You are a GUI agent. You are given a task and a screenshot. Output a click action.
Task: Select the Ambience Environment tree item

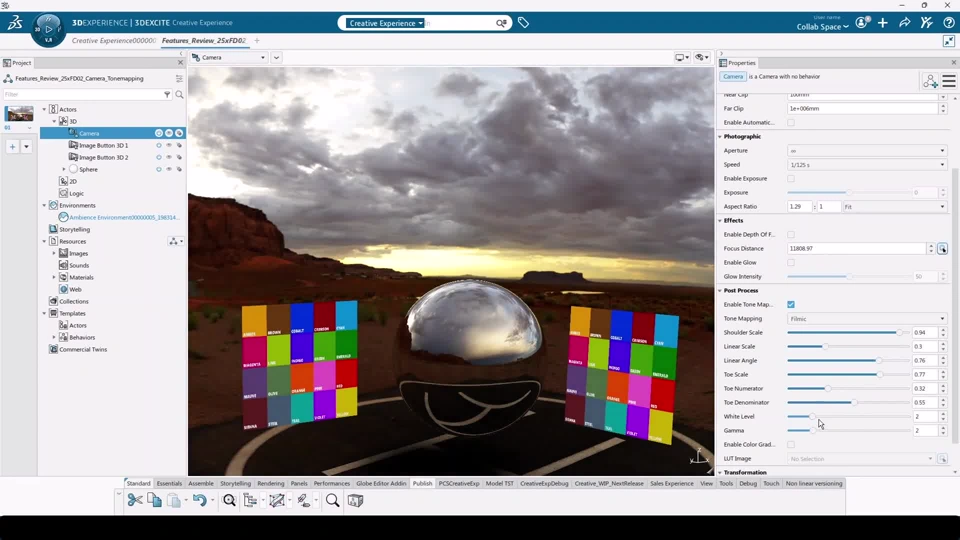[124, 217]
